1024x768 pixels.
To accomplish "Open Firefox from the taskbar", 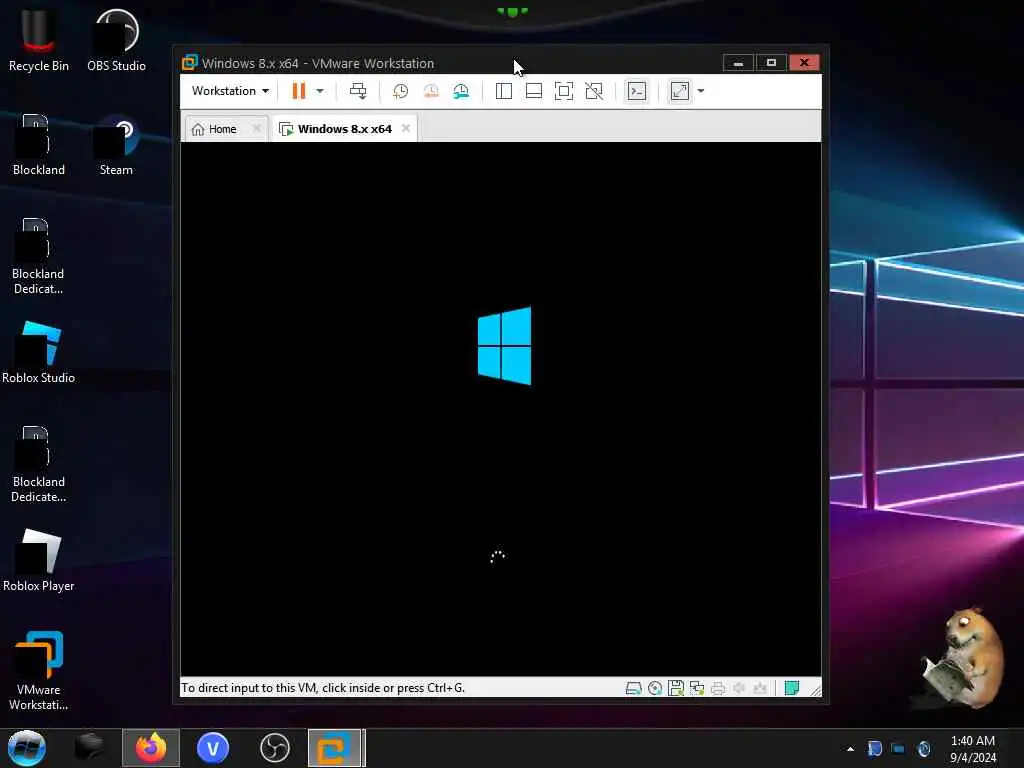I will pyautogui.click(x=151, y=748).
